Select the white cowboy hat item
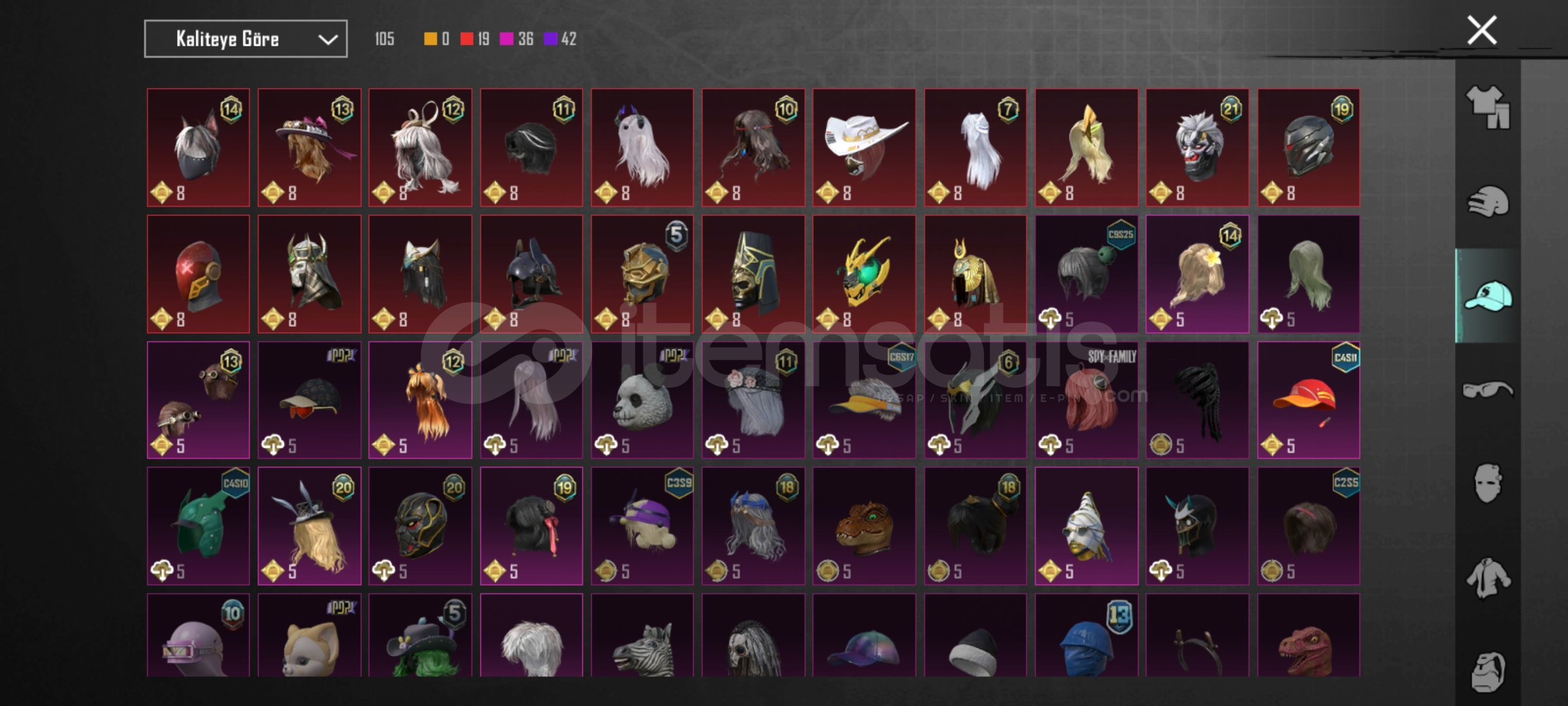Screen dimensions: 1568x706 [x=864, y=148]
